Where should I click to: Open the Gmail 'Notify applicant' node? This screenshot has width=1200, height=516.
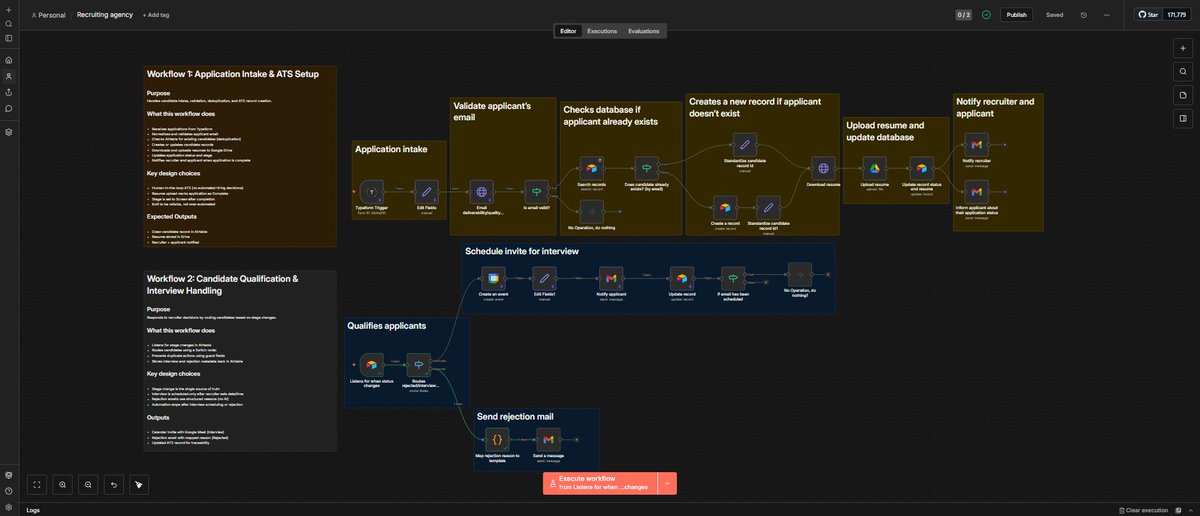tap(611, 279)
